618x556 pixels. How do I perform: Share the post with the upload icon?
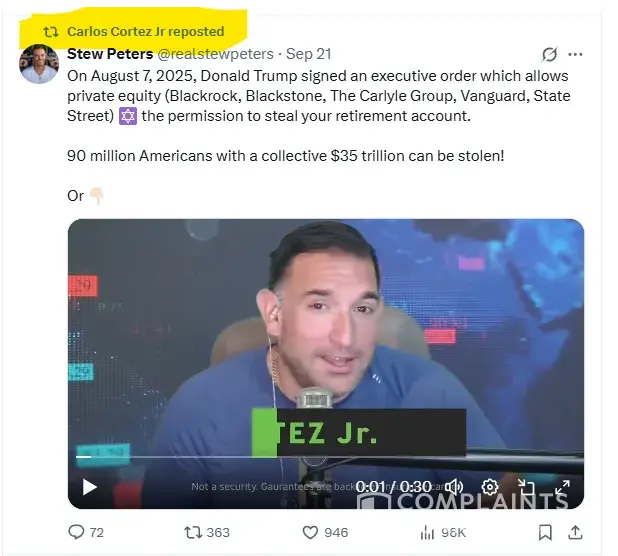575,532
